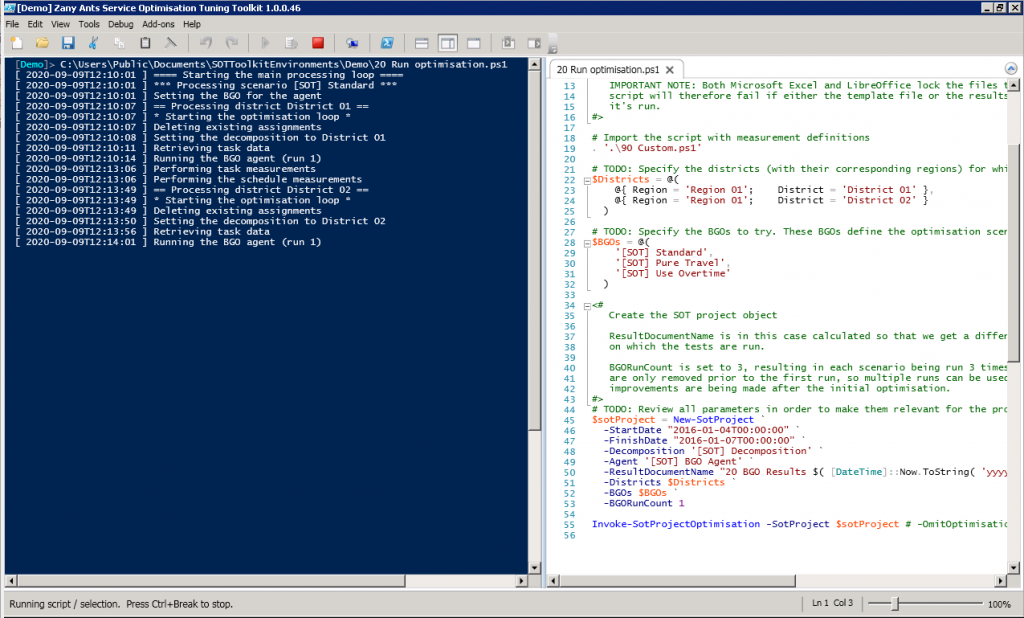Collapse the script pane with the round arrow button

click(1011, 69)
